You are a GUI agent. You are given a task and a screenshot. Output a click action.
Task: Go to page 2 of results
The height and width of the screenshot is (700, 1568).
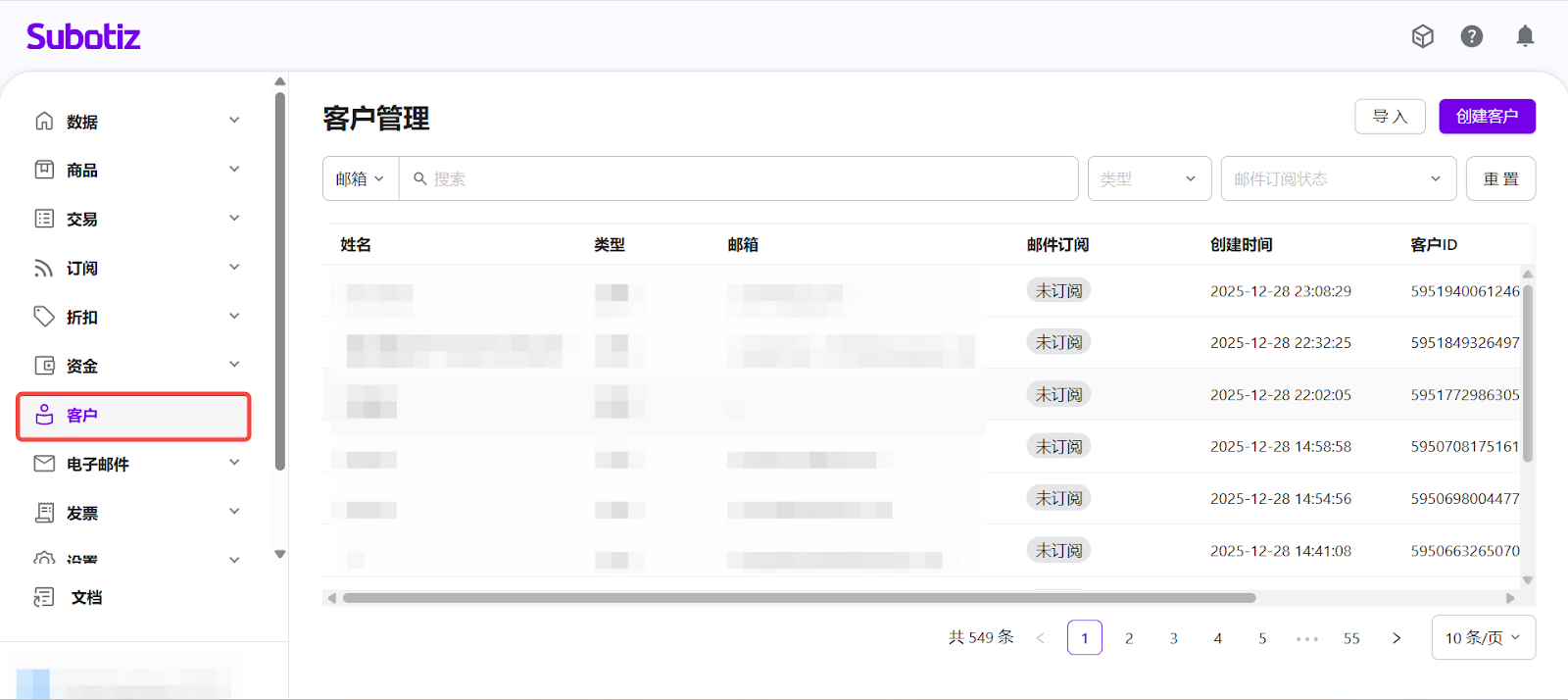(x=1129, y=638)
